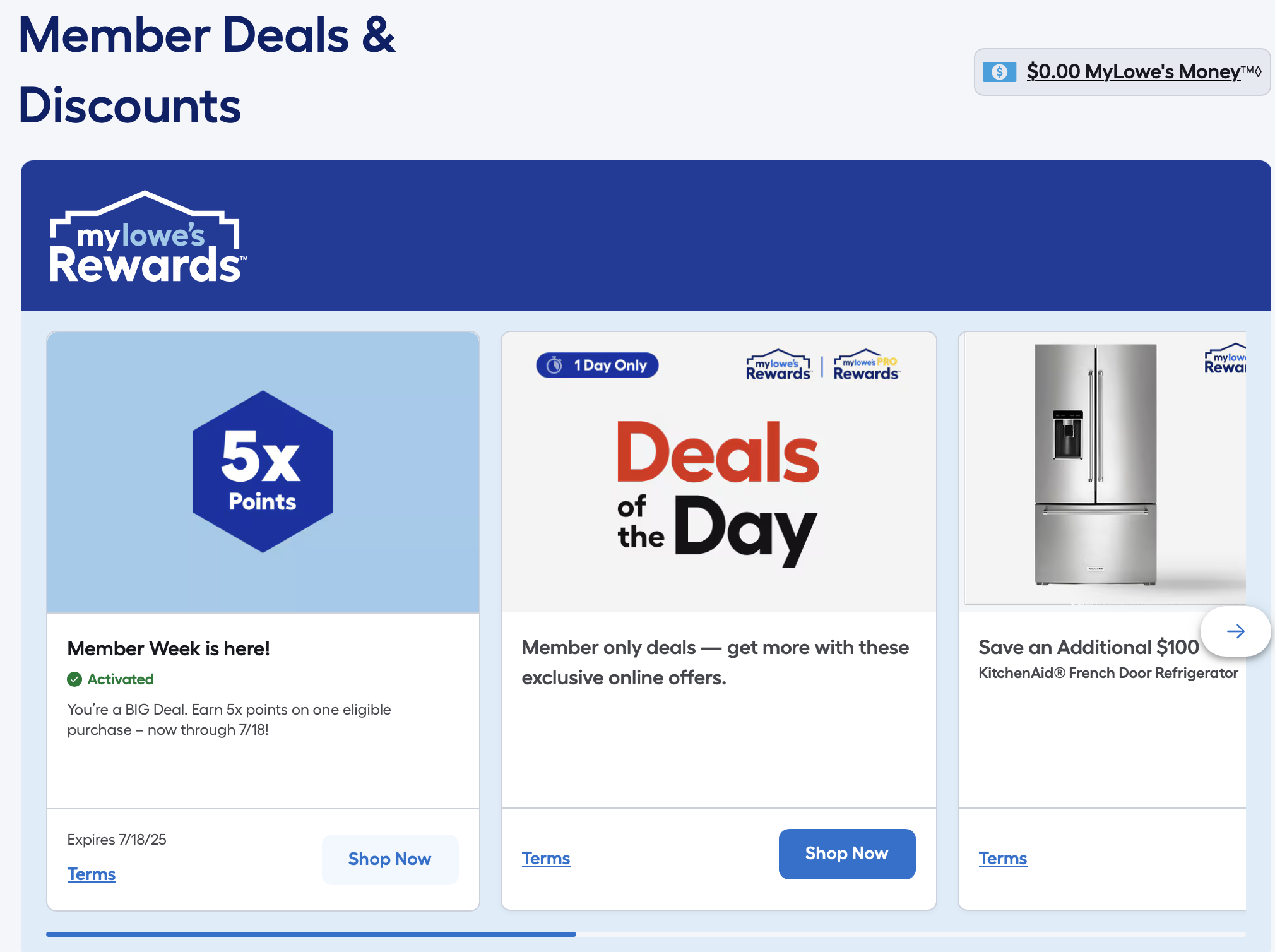This screenshot has width=1275, height=952.
Task: Click the dollar bill icon beside MyLowe's Money
Action: [x=999, y=72]
